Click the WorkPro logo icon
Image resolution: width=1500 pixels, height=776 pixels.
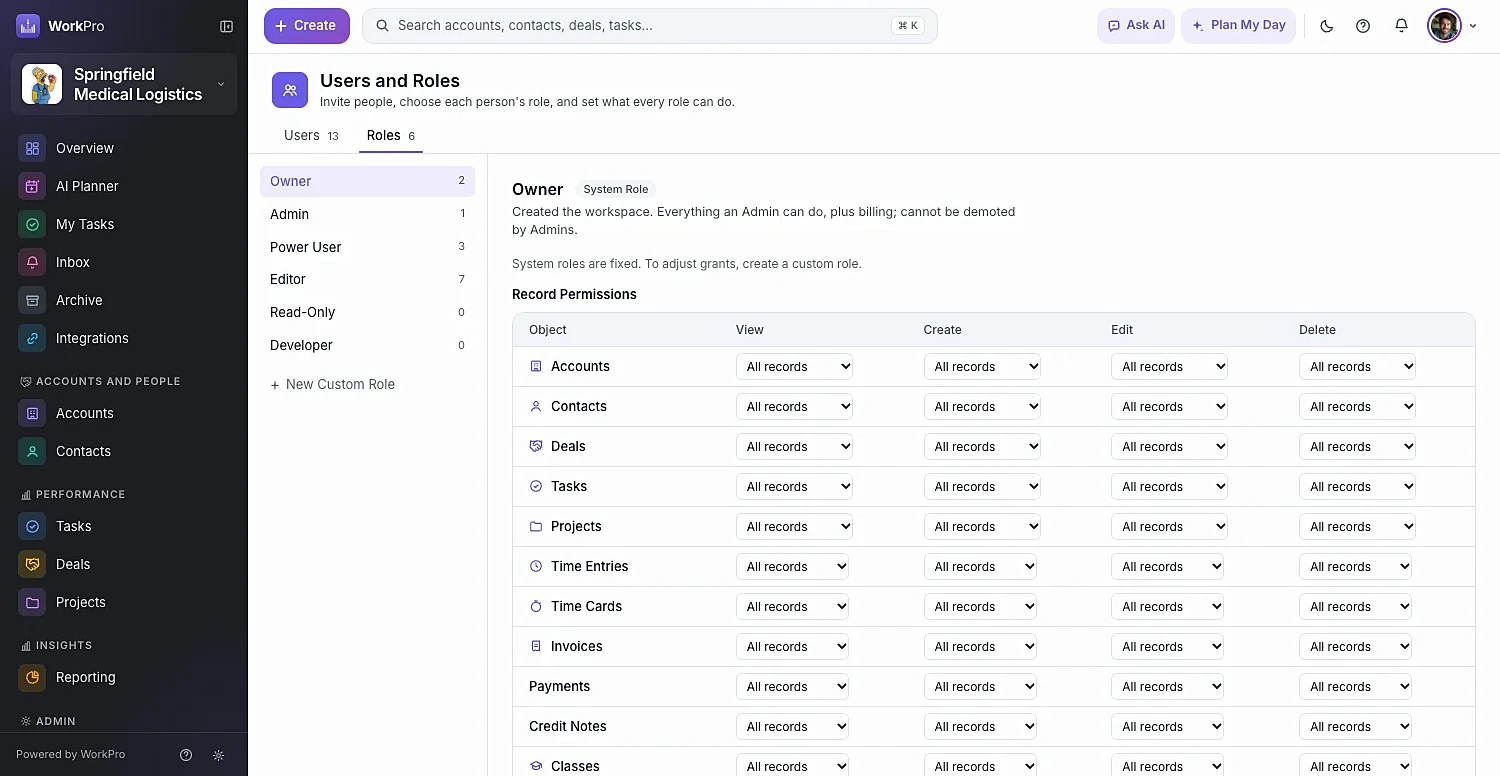coord(28,26)
